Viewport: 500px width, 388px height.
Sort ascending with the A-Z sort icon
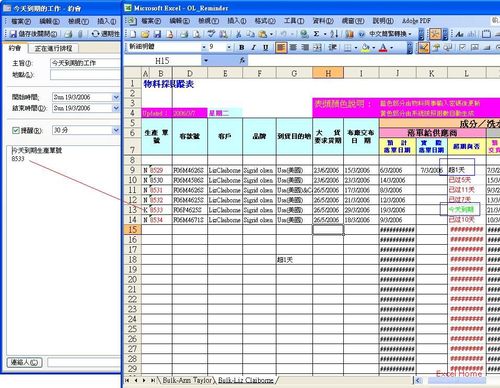334,34
